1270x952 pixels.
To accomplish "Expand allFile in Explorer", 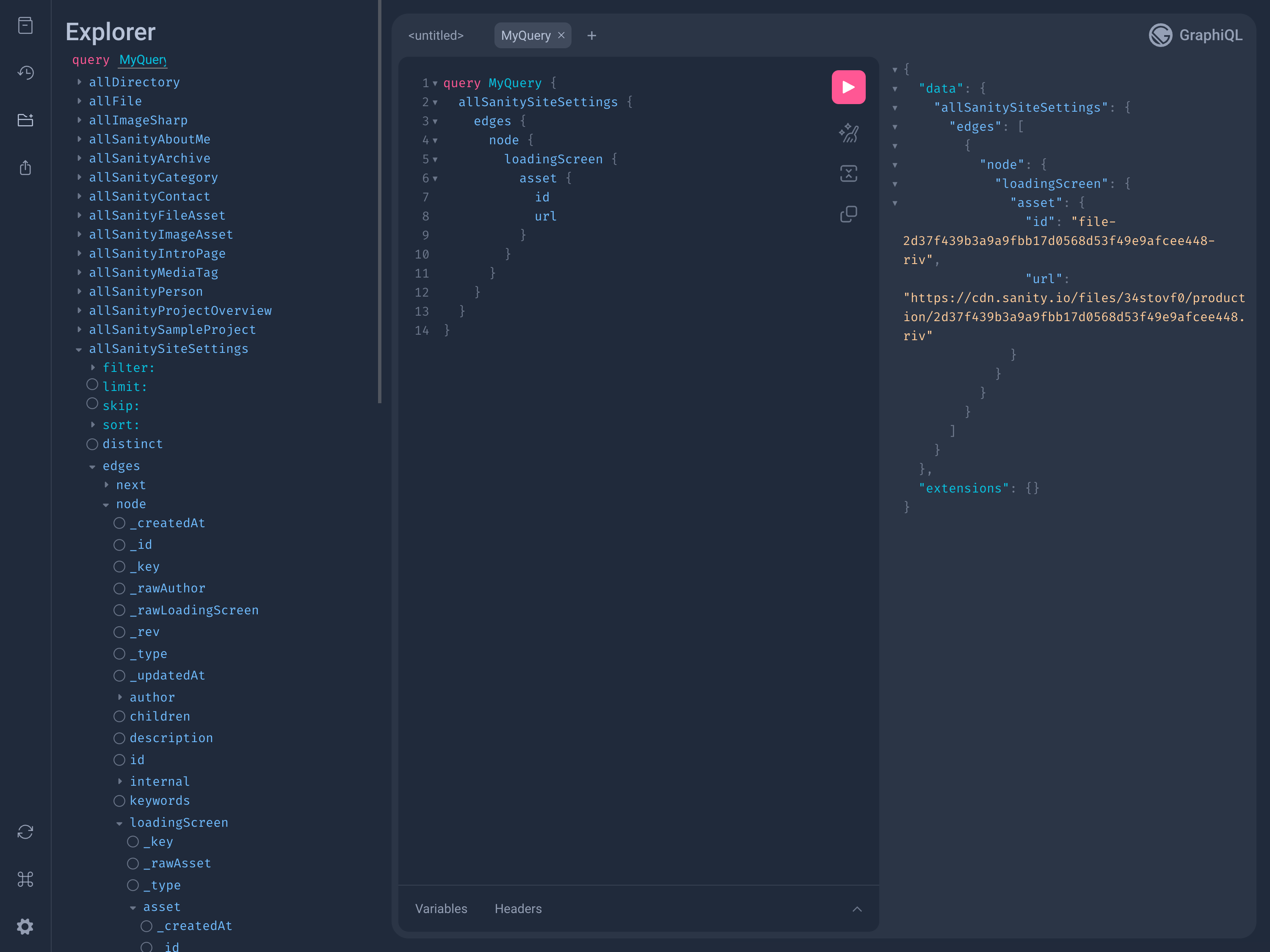I will [79, 101].
